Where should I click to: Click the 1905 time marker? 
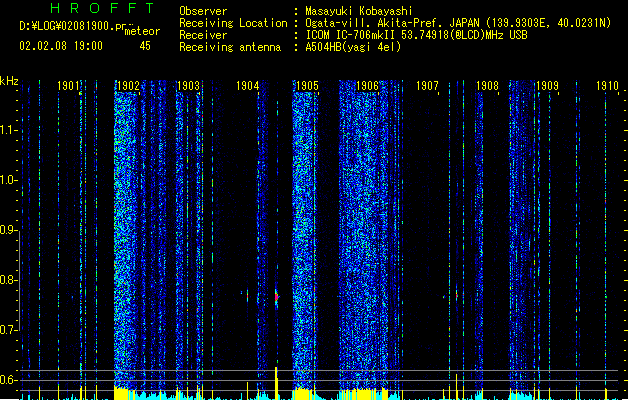tap(307, 86)
